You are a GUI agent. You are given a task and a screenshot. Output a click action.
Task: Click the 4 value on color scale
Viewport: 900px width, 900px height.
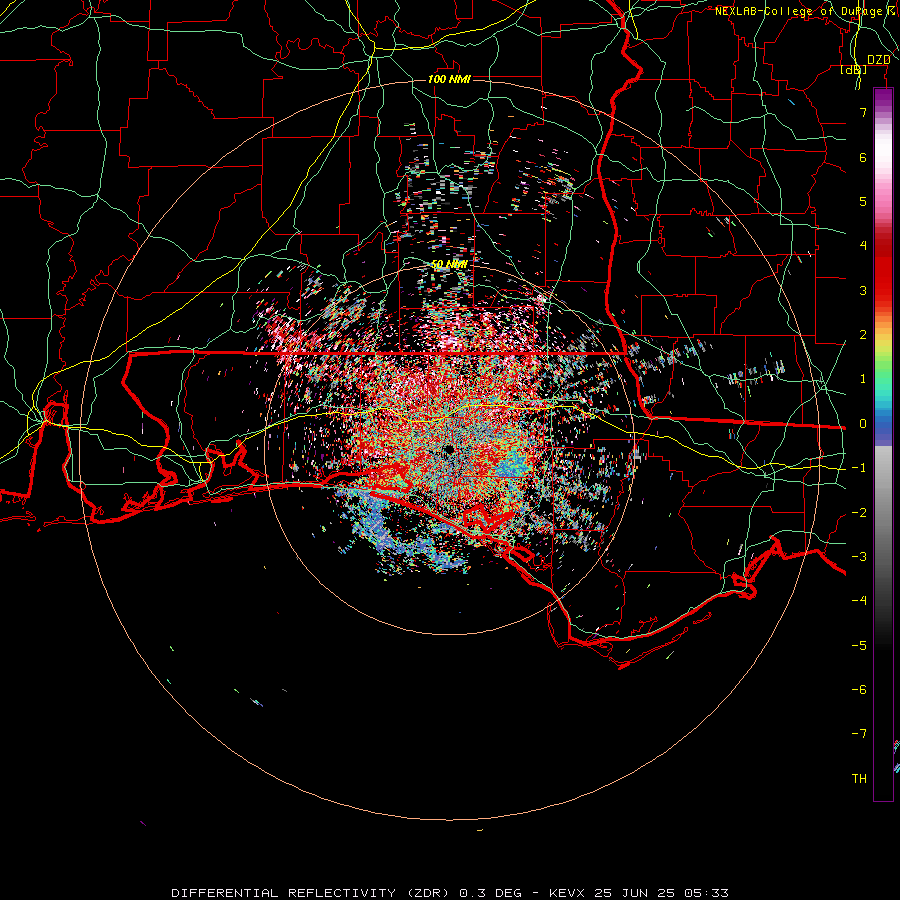tap(863, 246)
